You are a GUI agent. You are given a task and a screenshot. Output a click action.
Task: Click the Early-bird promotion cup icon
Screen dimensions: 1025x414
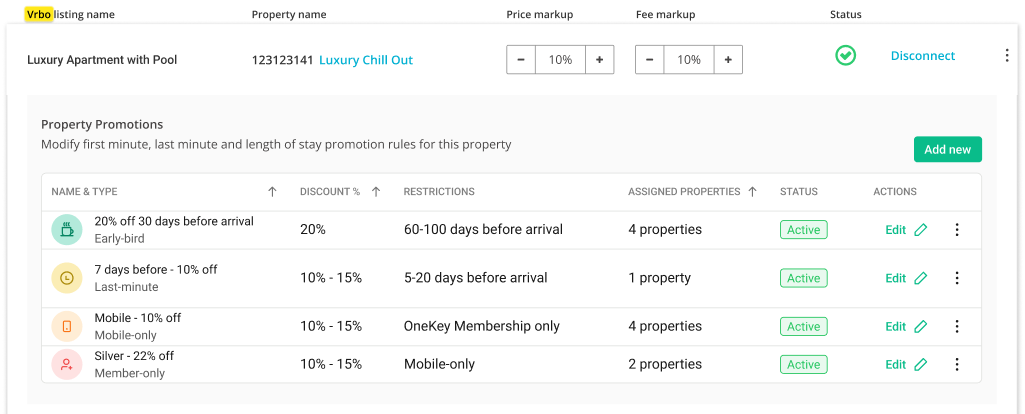pyautogui.click(x=67, y=230)
